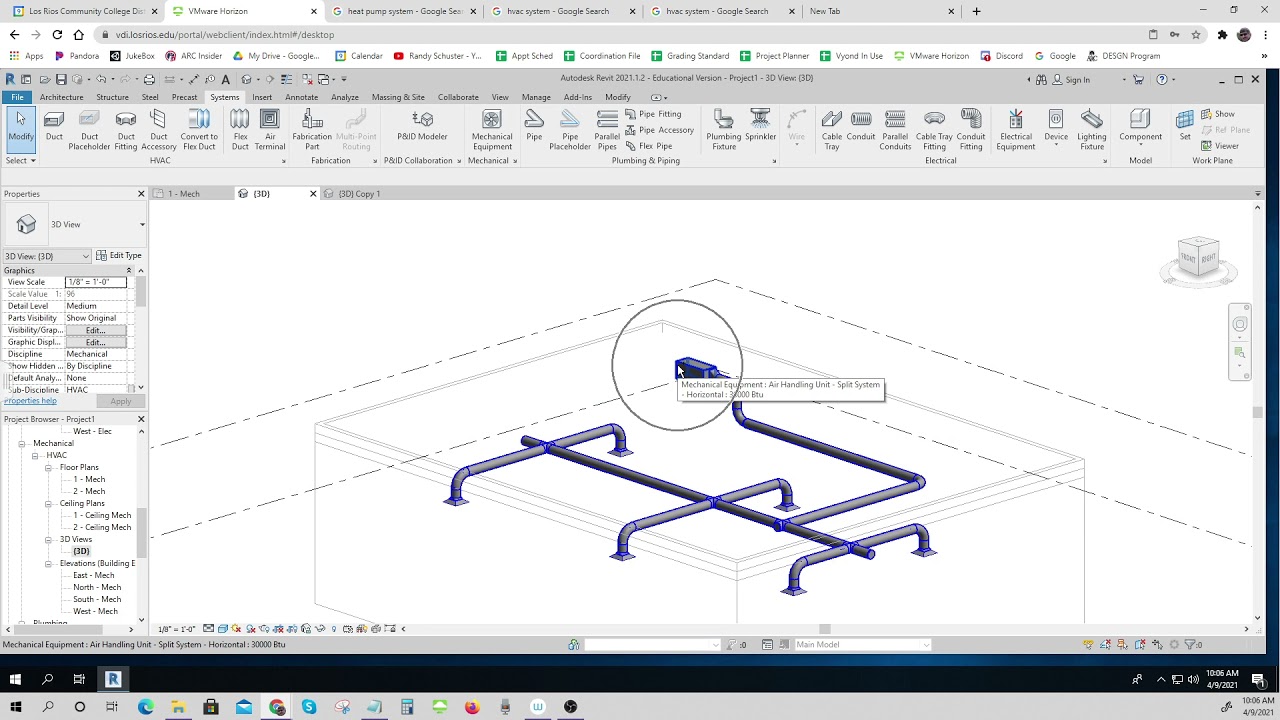
Task: Activate the Pipe tool
Action: [534, 126]
